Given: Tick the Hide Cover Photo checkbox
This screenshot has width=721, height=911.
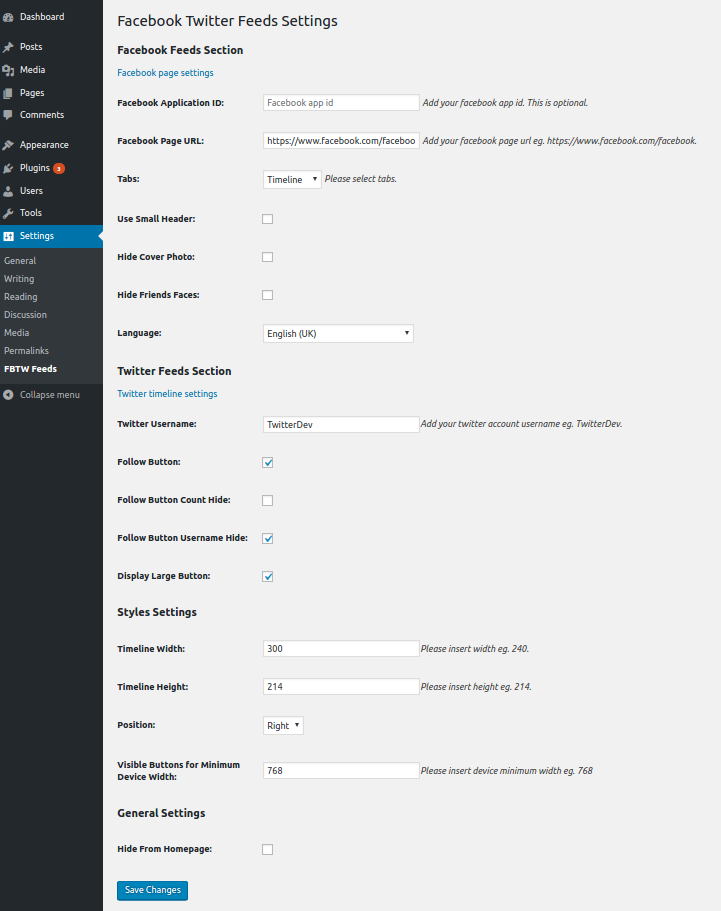Looking at the screenshot, I should pyautogui.click(x=267, y=257).
